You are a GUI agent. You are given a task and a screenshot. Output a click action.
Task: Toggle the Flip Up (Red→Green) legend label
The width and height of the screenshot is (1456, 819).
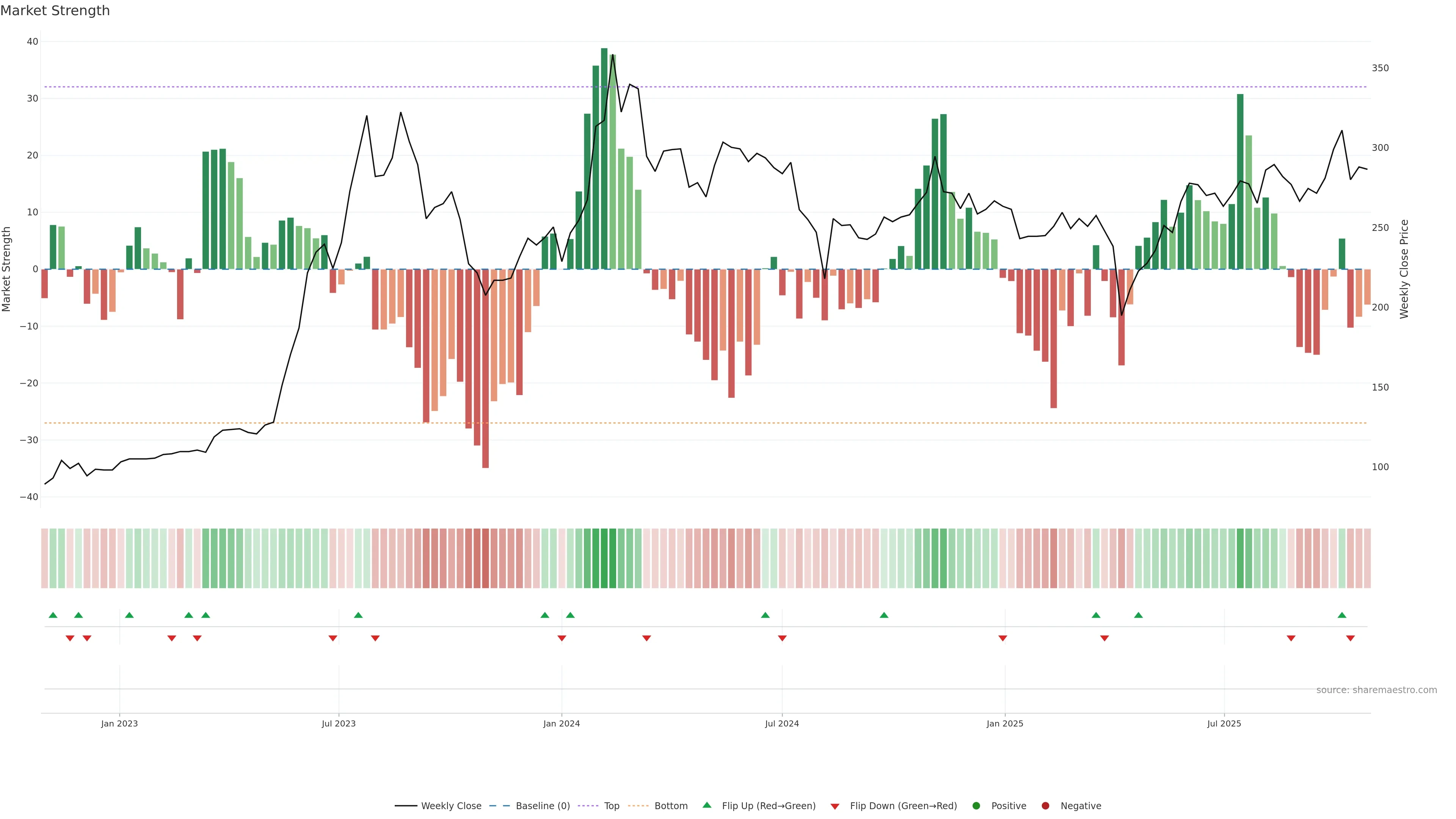click(x=769, y=806)
